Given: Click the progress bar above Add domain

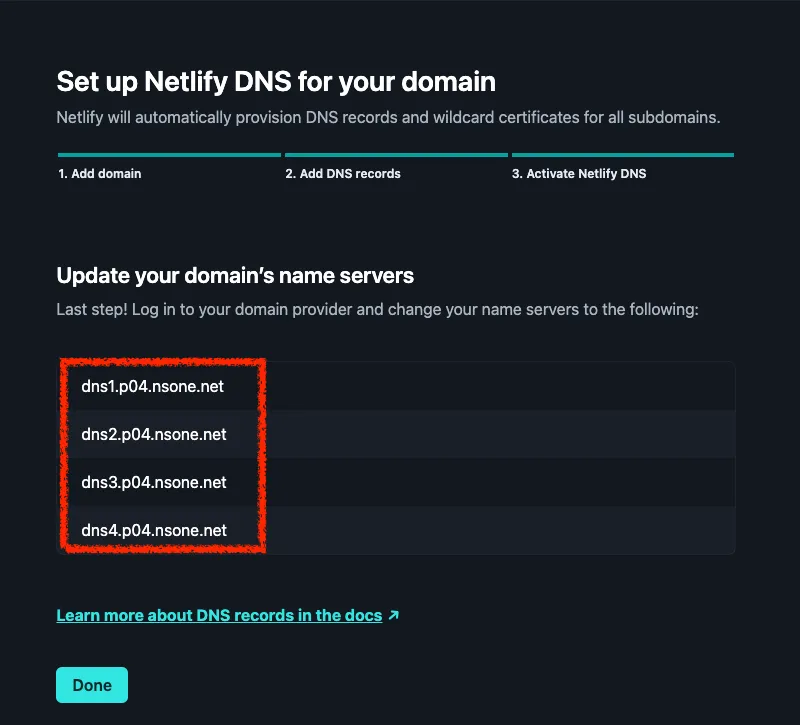Looking at the screenshot, I should (169, 155).
